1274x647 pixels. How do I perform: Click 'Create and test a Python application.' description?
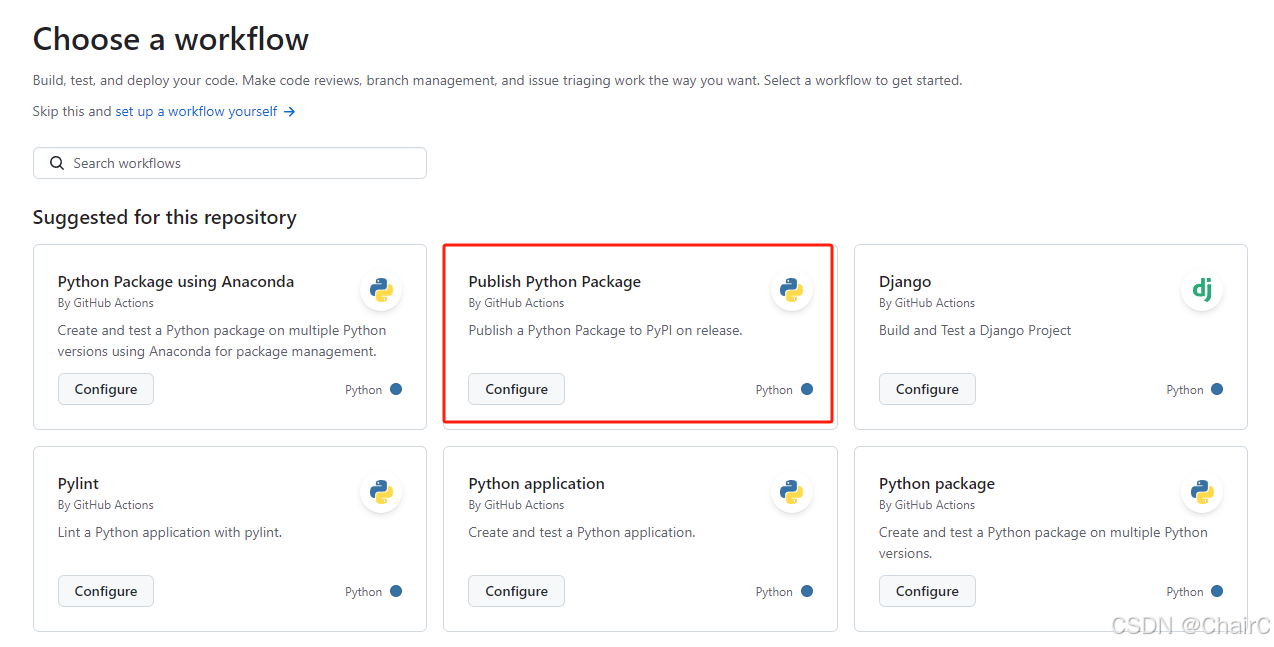coord(582,532)
